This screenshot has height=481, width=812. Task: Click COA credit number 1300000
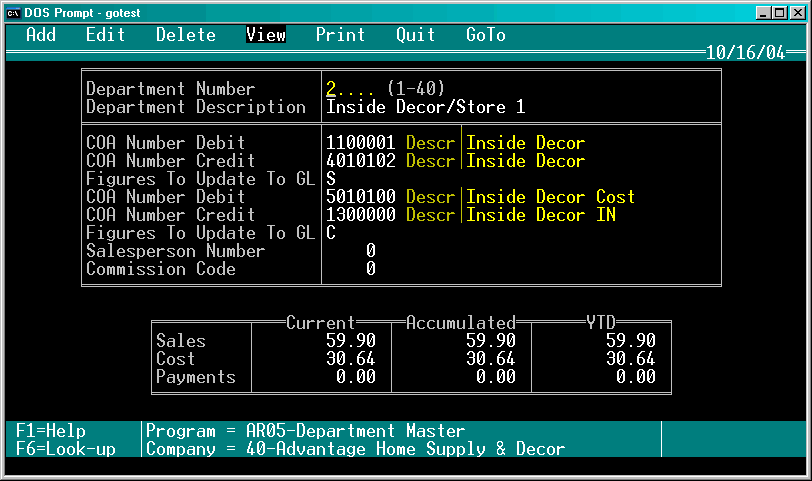(361, 215)
